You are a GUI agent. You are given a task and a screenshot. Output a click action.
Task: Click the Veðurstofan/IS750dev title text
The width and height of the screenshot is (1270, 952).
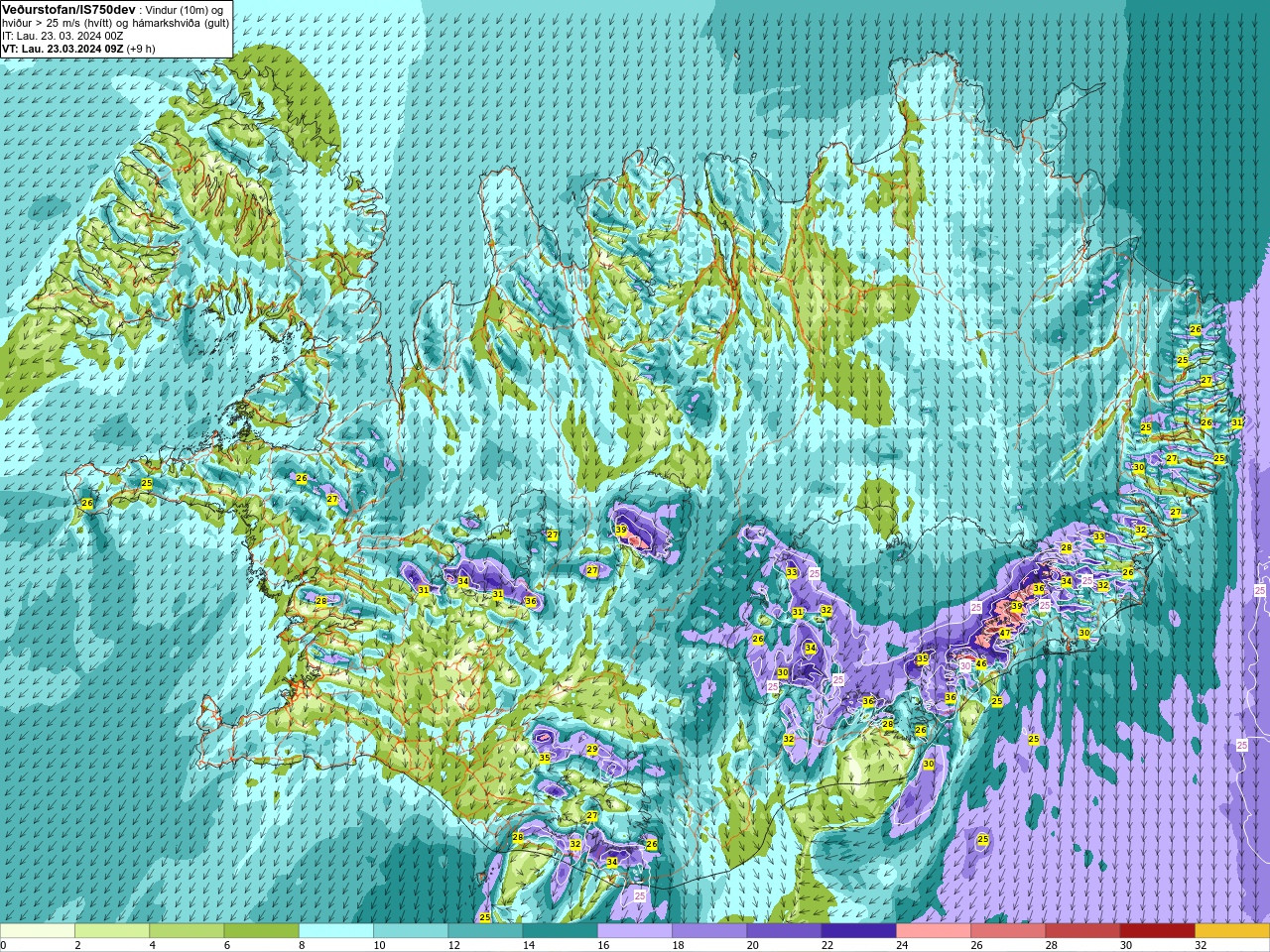tap(69, 9)
